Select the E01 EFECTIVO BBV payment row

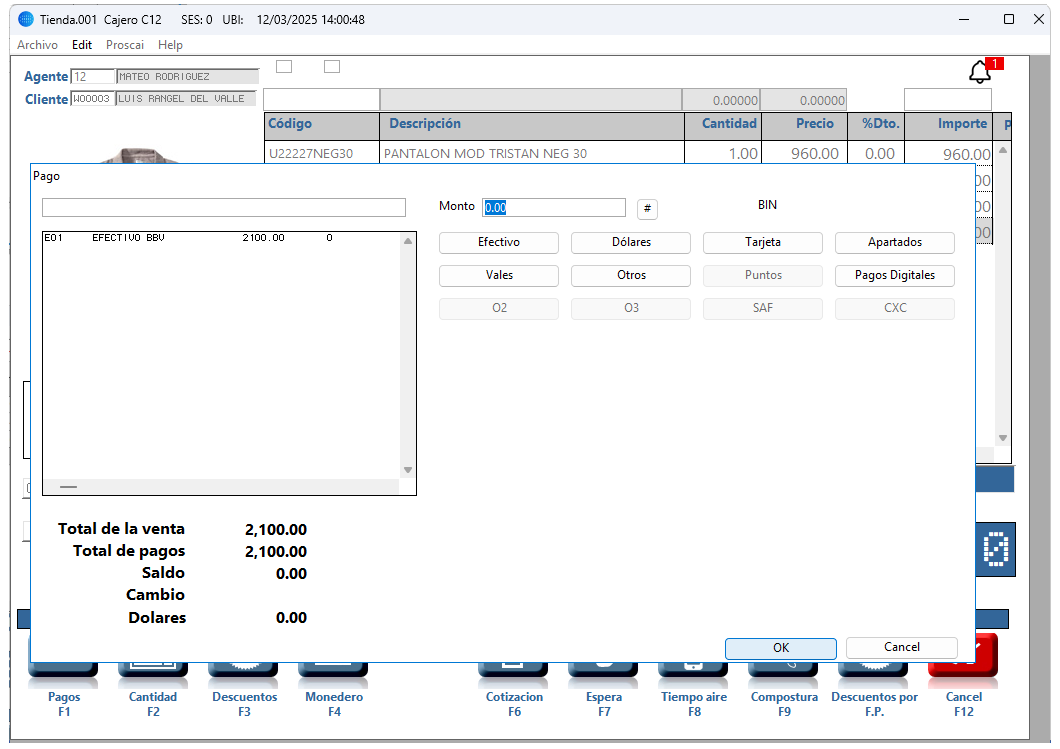(x=221, y=238)
